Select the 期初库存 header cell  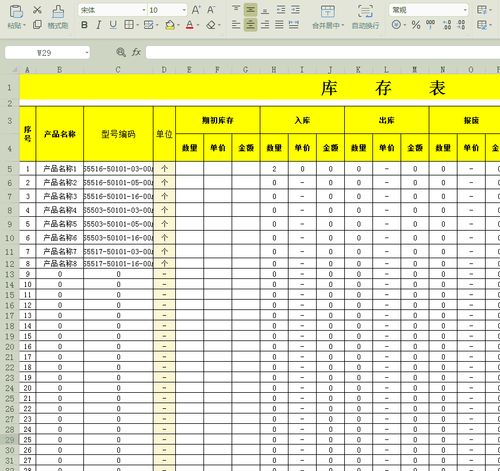tap(218, 120)
